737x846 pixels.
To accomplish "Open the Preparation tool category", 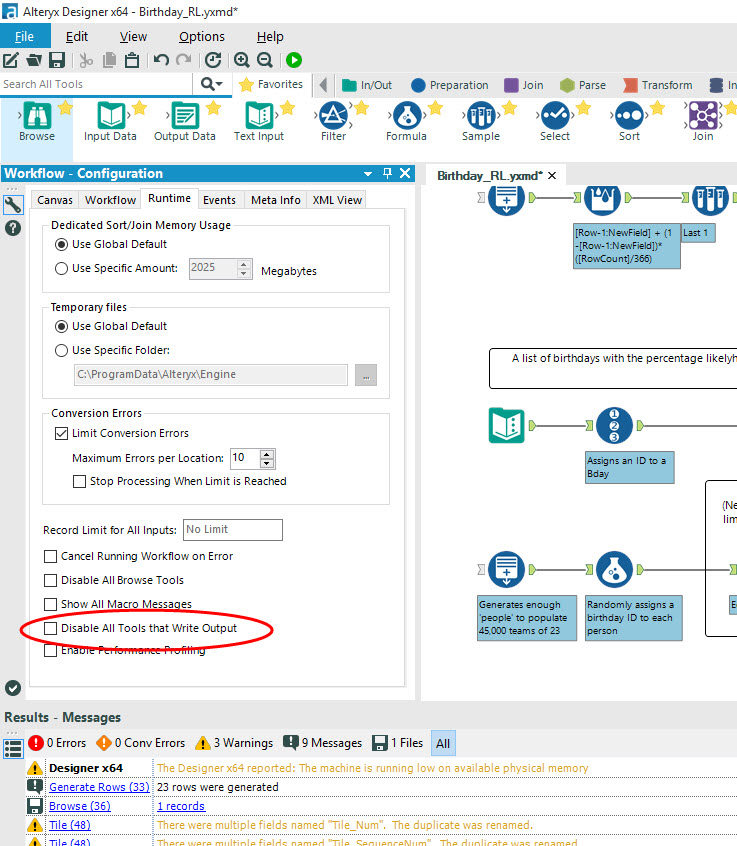I will 449,85.
